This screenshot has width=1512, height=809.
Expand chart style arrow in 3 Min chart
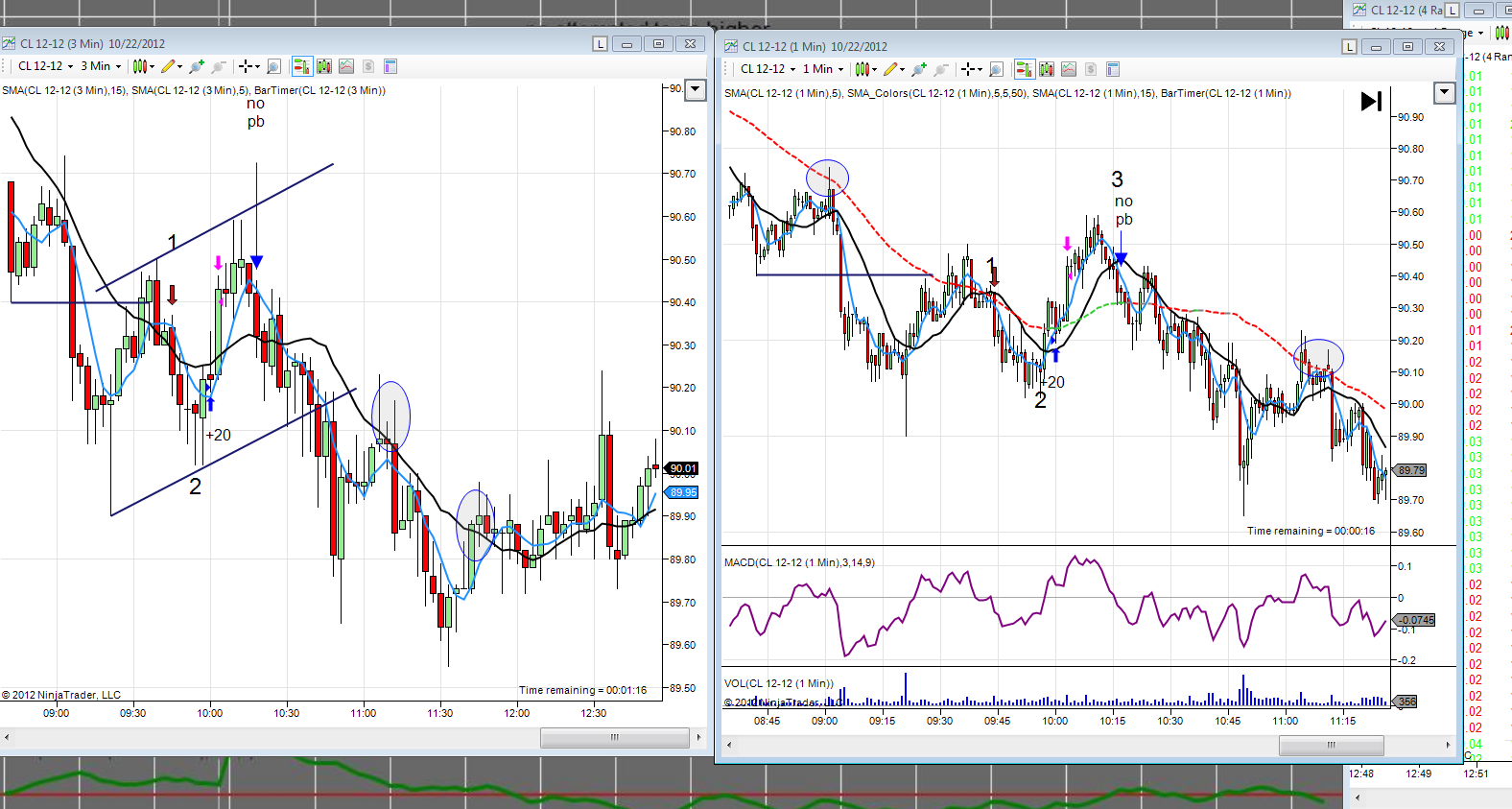(x=152, y=67)
